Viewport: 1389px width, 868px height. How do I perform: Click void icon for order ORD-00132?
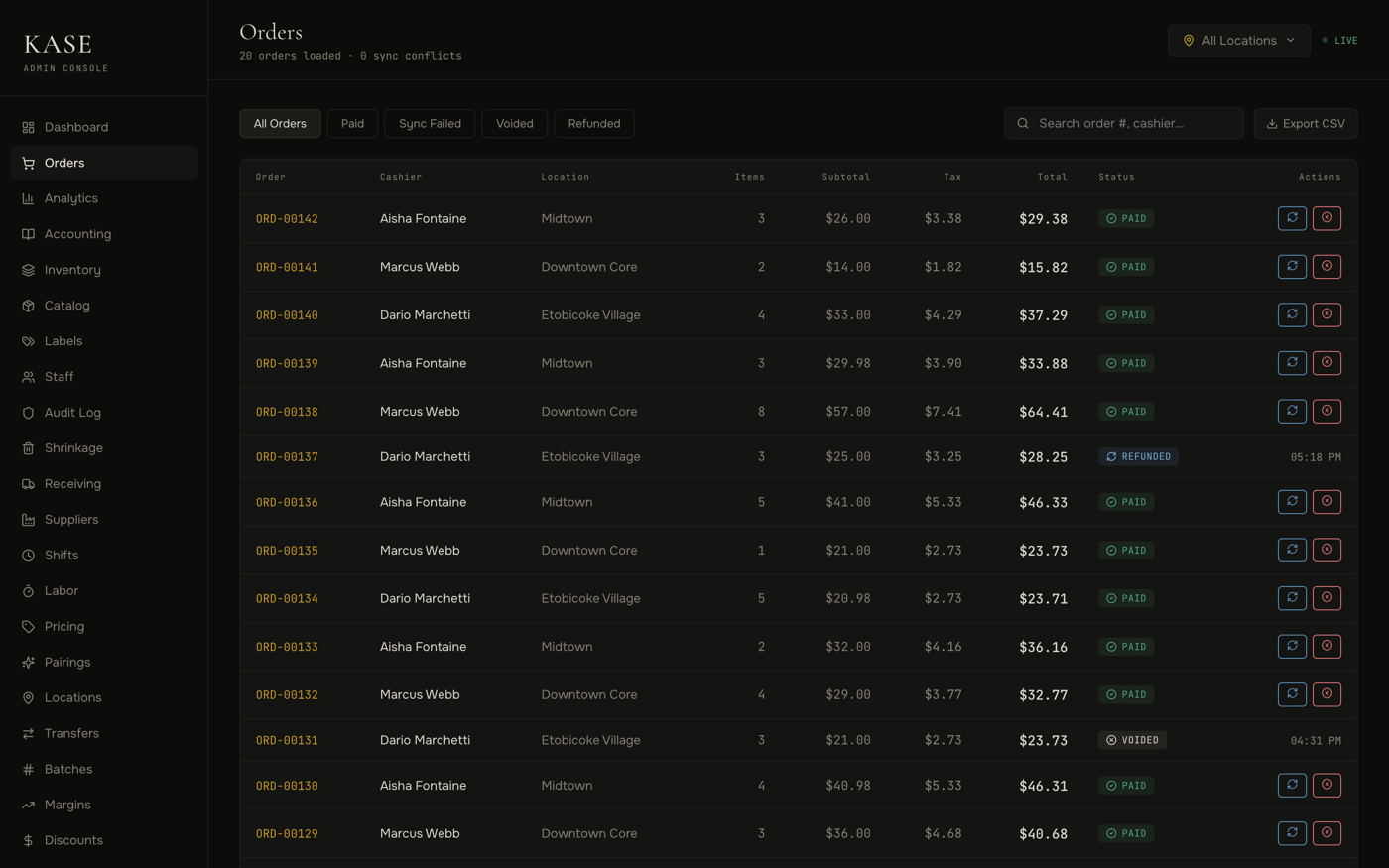point(1326,694)
